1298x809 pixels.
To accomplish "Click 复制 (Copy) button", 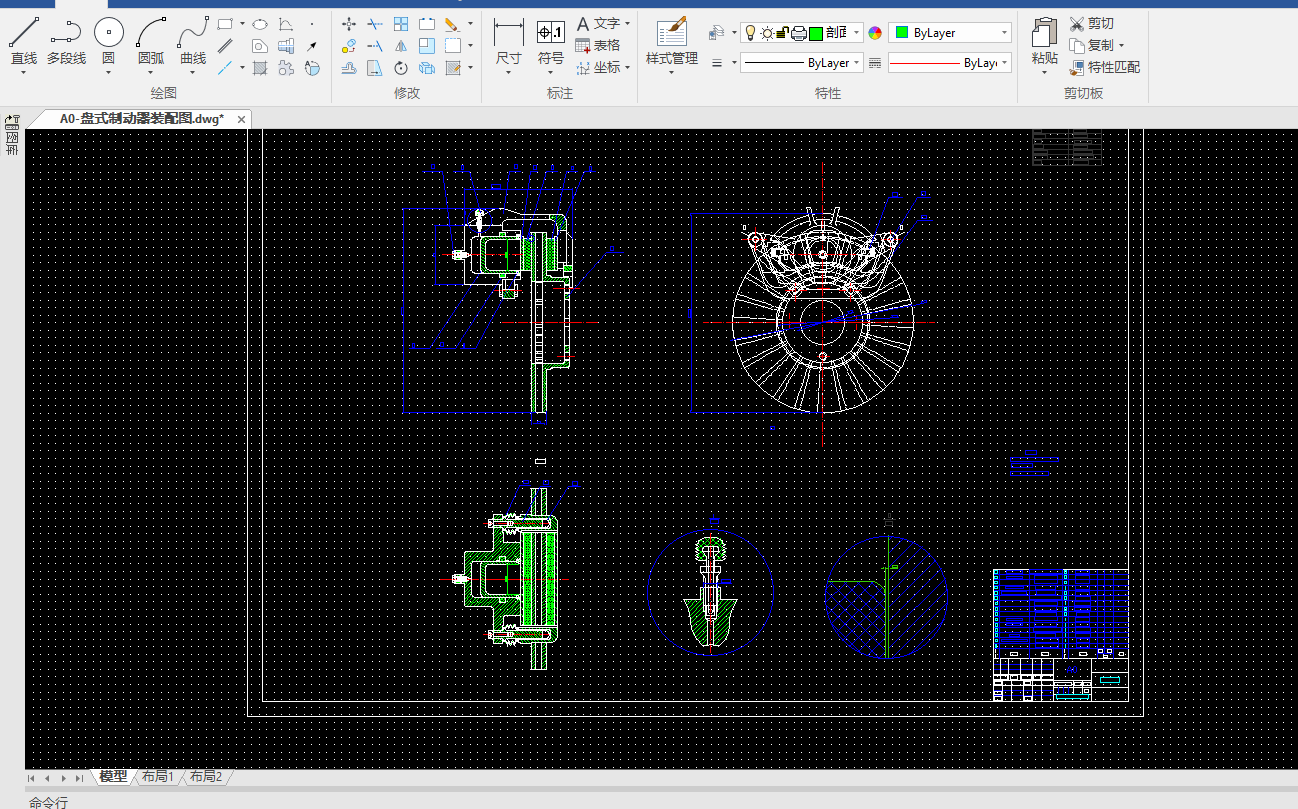I will point(1091,46).
